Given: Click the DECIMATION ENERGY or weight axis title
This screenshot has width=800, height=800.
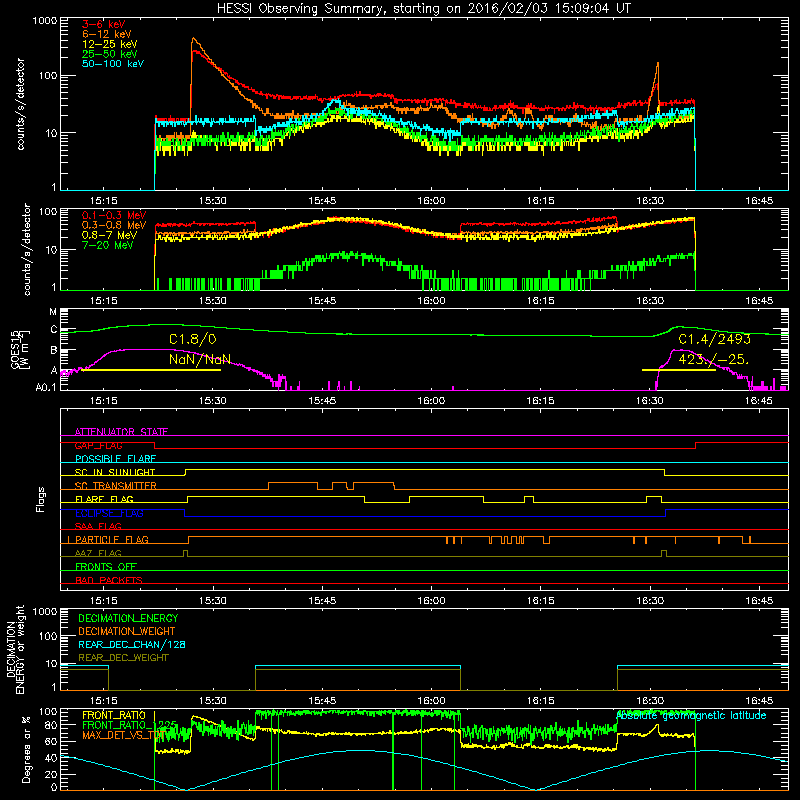Looking at the screenshot, I should (x=15, y=649).
